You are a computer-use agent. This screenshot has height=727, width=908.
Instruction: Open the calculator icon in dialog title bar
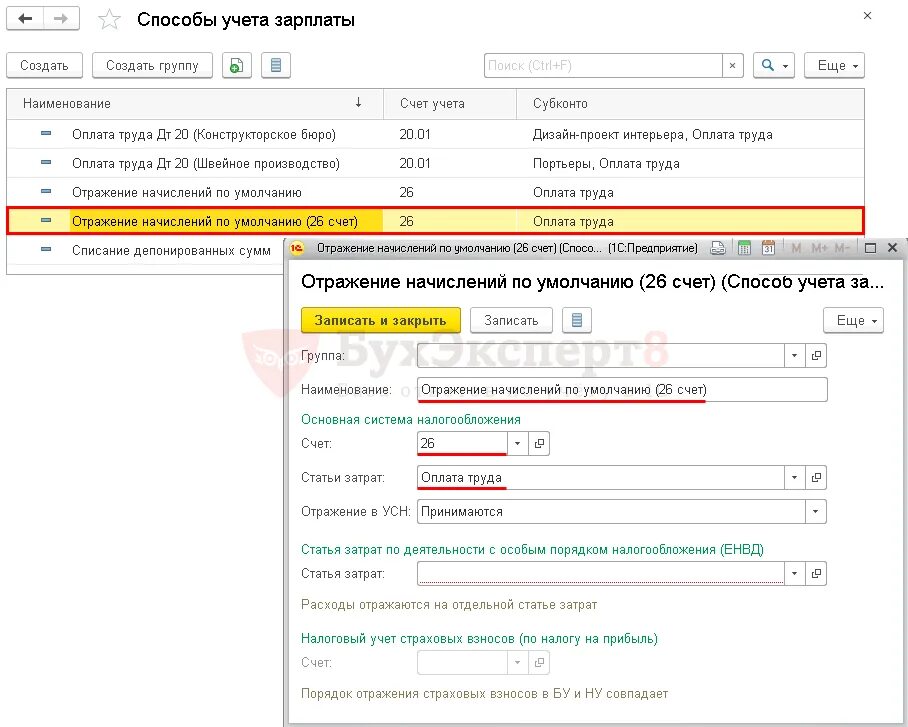[745, 247]
